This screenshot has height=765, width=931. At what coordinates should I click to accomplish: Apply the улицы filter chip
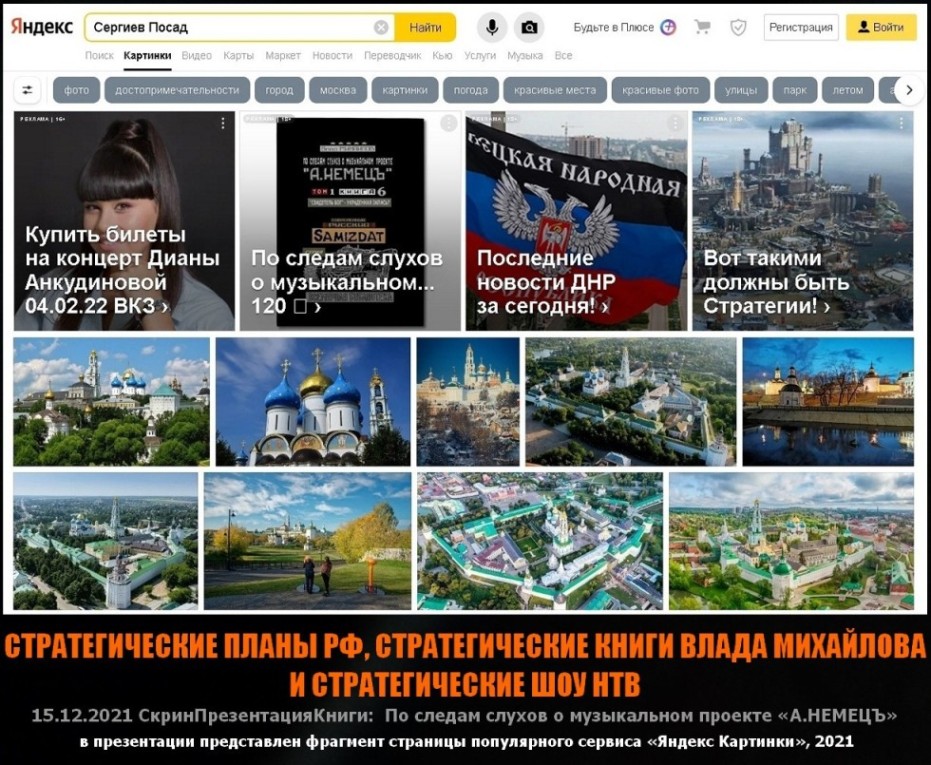741,90
